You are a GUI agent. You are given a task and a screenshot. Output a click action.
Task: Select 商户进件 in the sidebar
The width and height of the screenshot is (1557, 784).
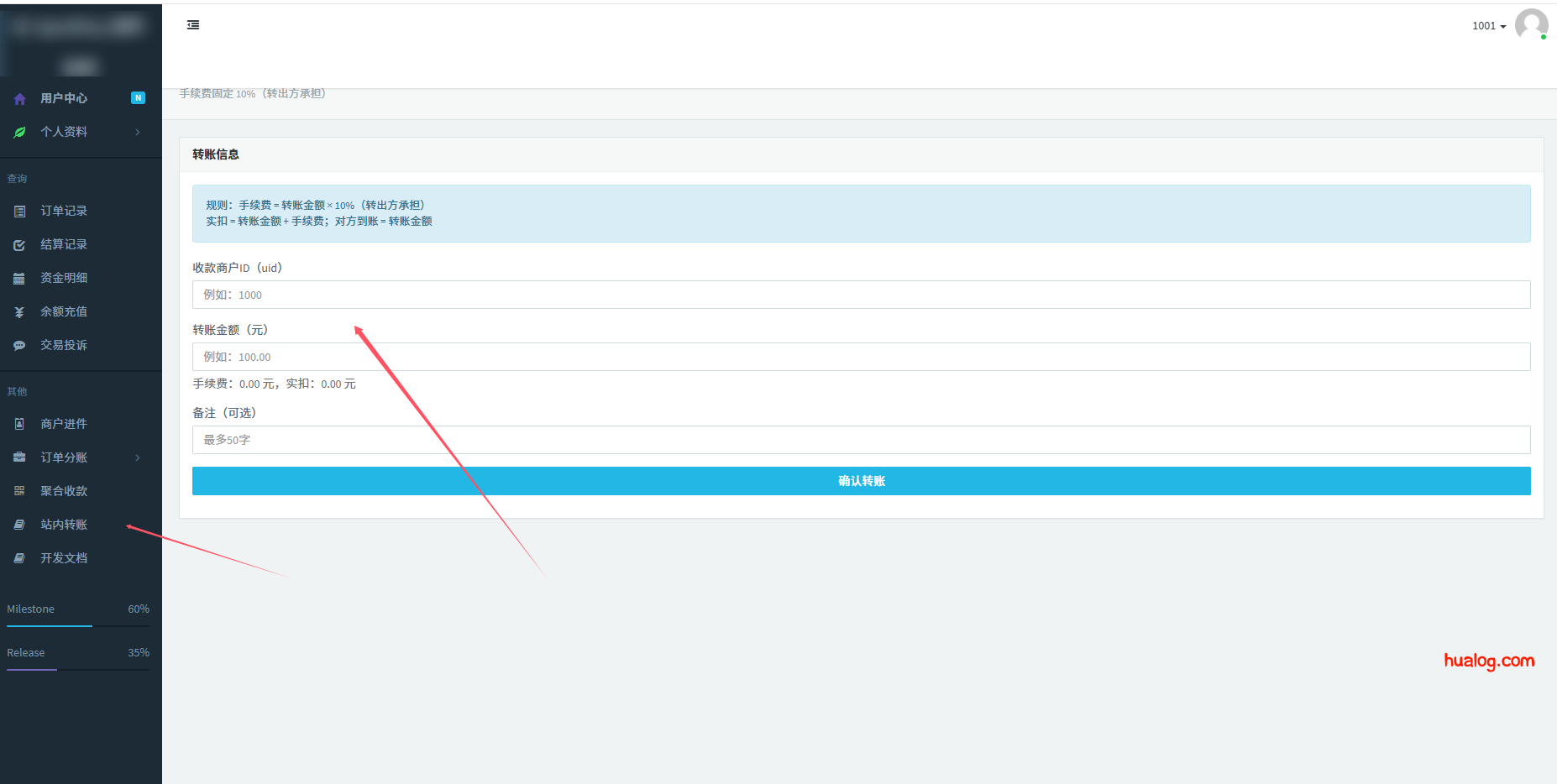click(x=64, y=424)
